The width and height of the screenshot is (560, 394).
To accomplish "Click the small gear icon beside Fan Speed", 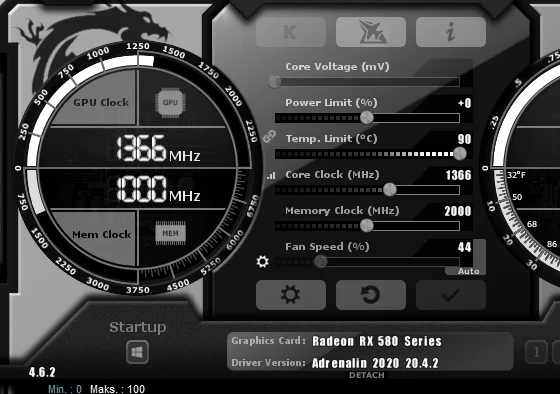I will 262,262.
